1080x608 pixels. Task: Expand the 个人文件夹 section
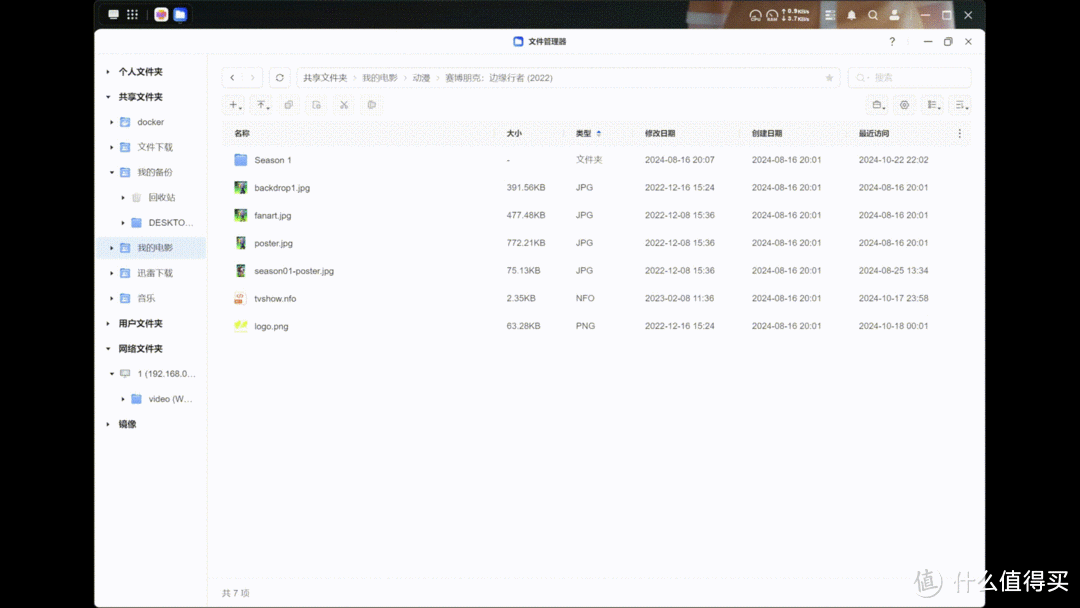pos(108,72)
